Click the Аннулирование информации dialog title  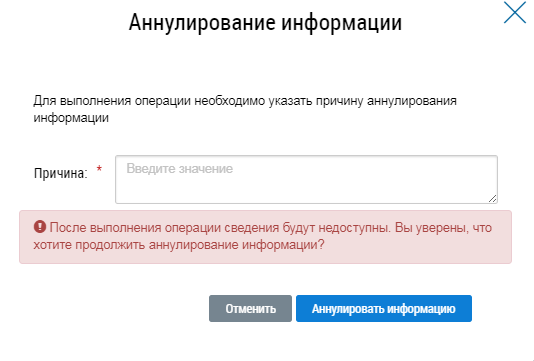pyautogui.click(x=265, y=23)
